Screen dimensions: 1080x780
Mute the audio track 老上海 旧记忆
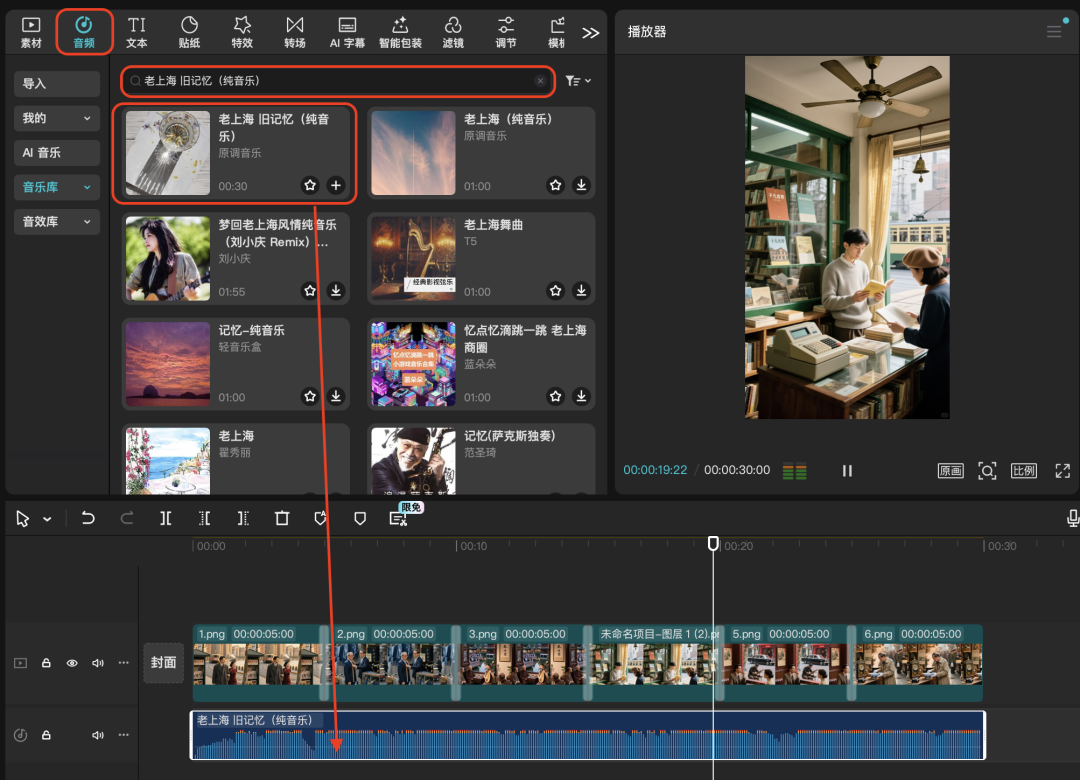pos(98,735)
